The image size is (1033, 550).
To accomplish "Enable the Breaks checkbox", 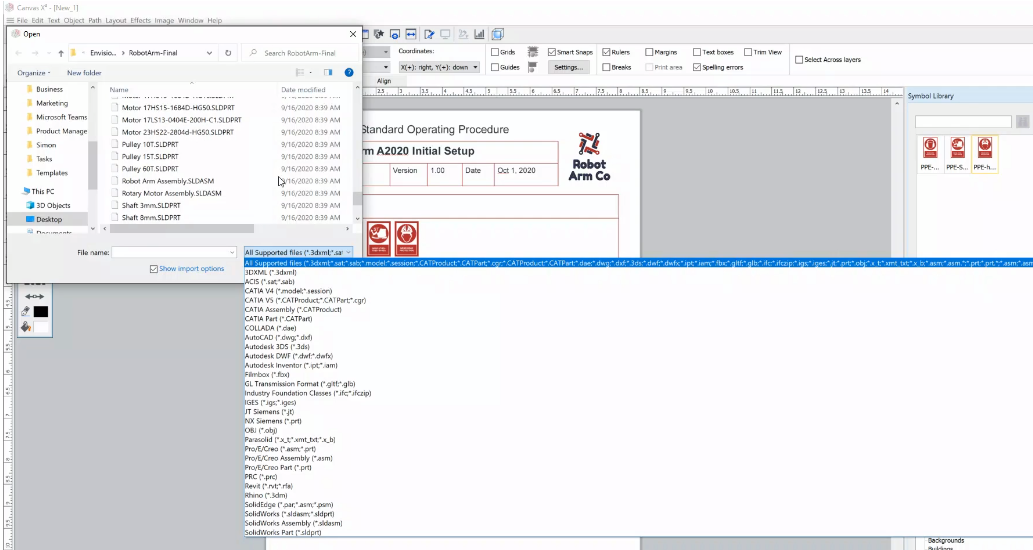I will click(606, 67).
